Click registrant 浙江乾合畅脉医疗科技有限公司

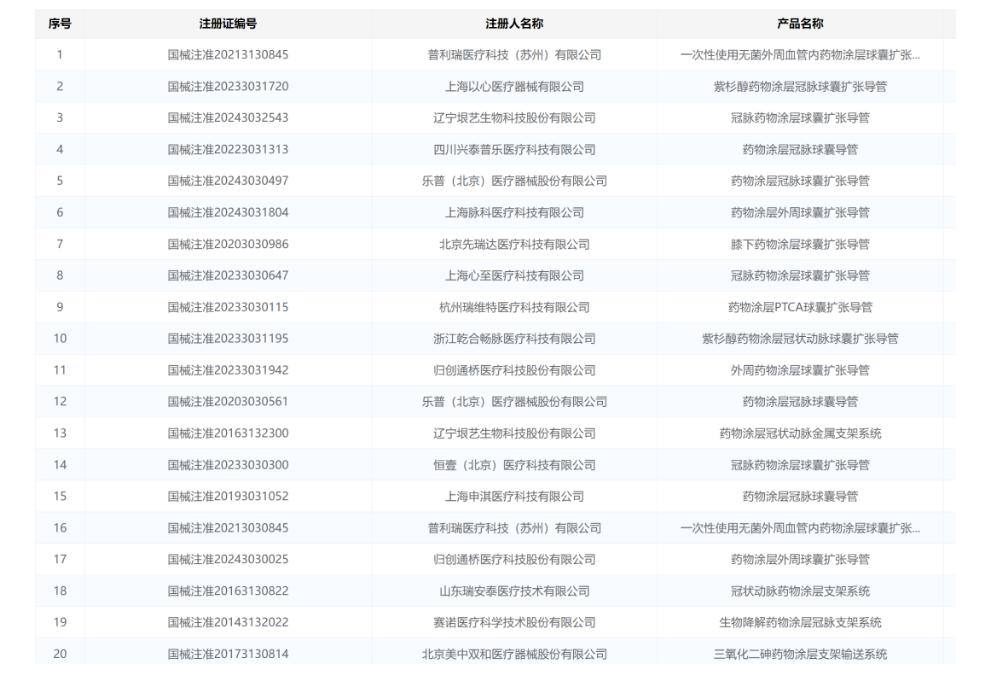point(514,338)
